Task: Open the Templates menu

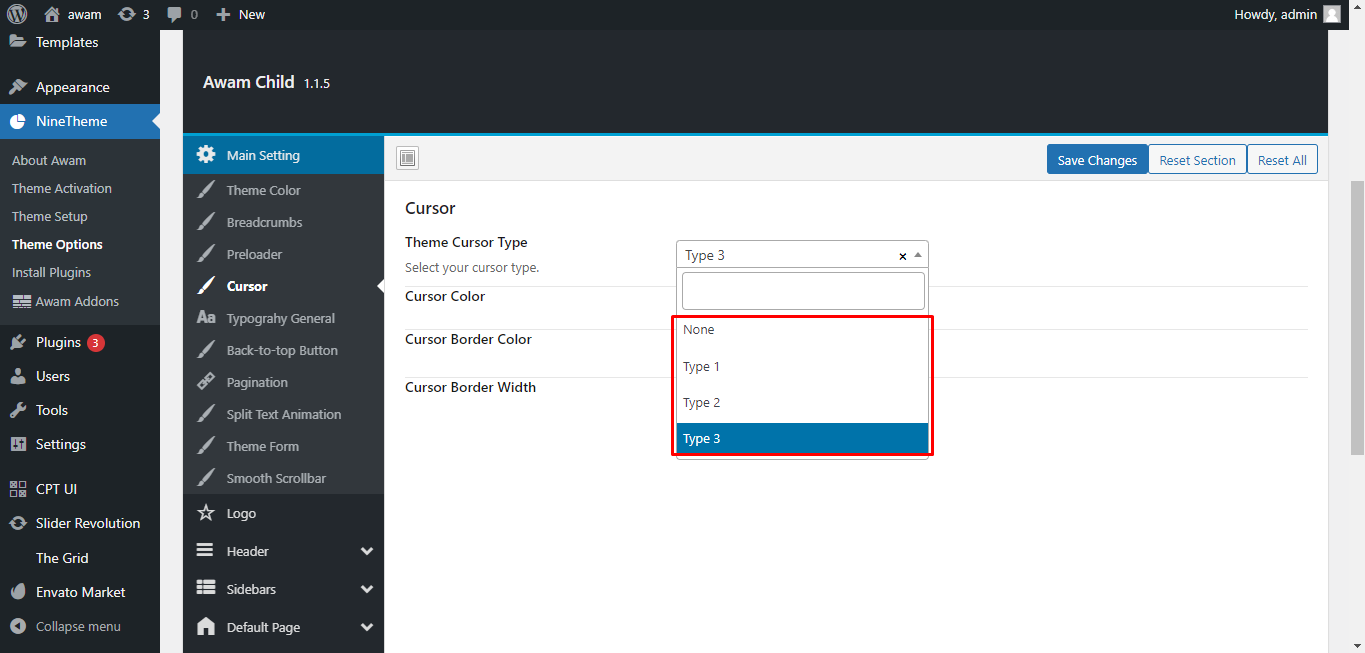Action: (x=67, y=42)
